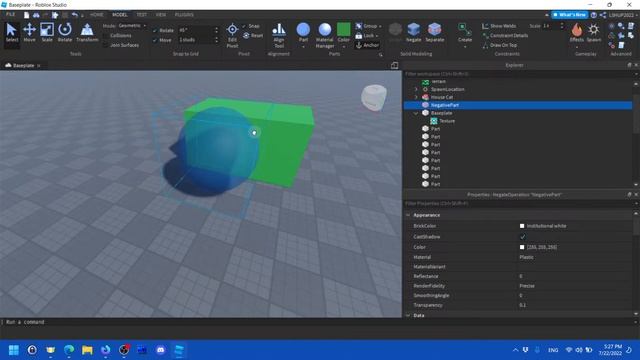This screenshot has height=360, width=640.
Task: Click the Filter workspace search field
Action: coord(518,74)
